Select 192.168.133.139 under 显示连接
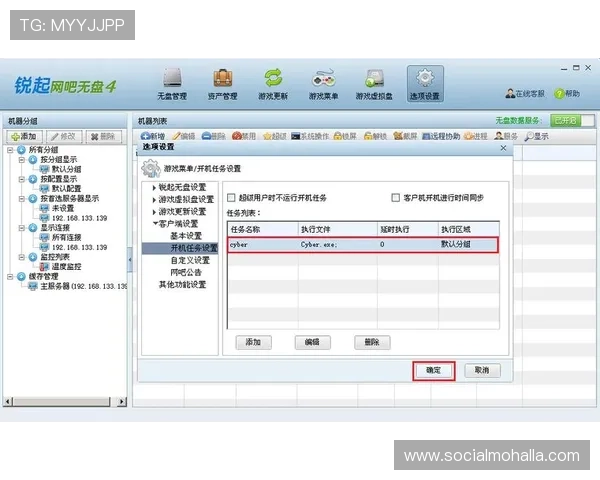 pos(79,247)
